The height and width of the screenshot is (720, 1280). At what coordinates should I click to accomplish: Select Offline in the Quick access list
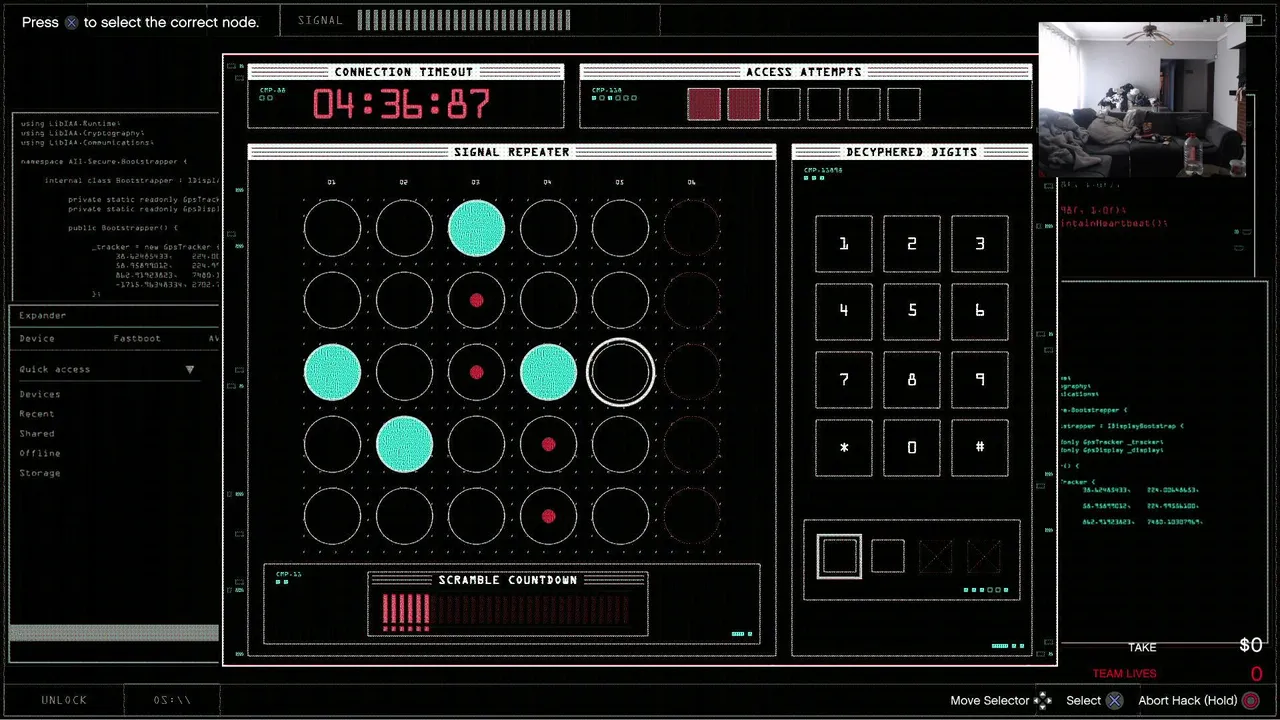pyautogui.click(x=40, y=454)
